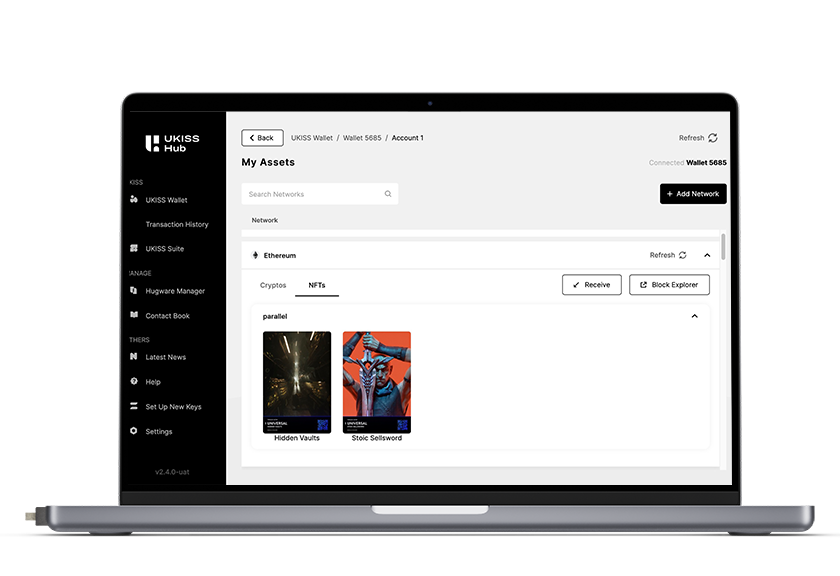Open UKISS Suite menu item
Screen dimensions: 840x576
tap(164, 249)
